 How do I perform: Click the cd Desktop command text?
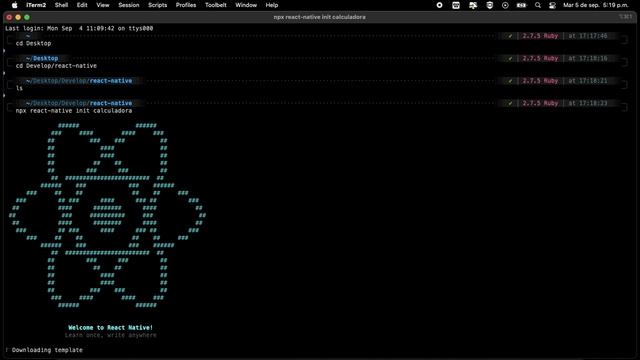click(x=33, y=43)
